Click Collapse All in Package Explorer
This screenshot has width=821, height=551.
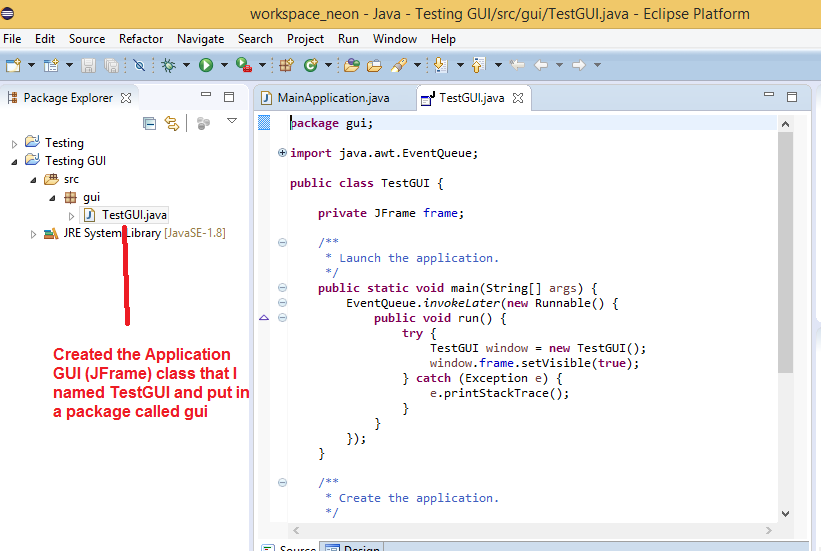point(150,123)
